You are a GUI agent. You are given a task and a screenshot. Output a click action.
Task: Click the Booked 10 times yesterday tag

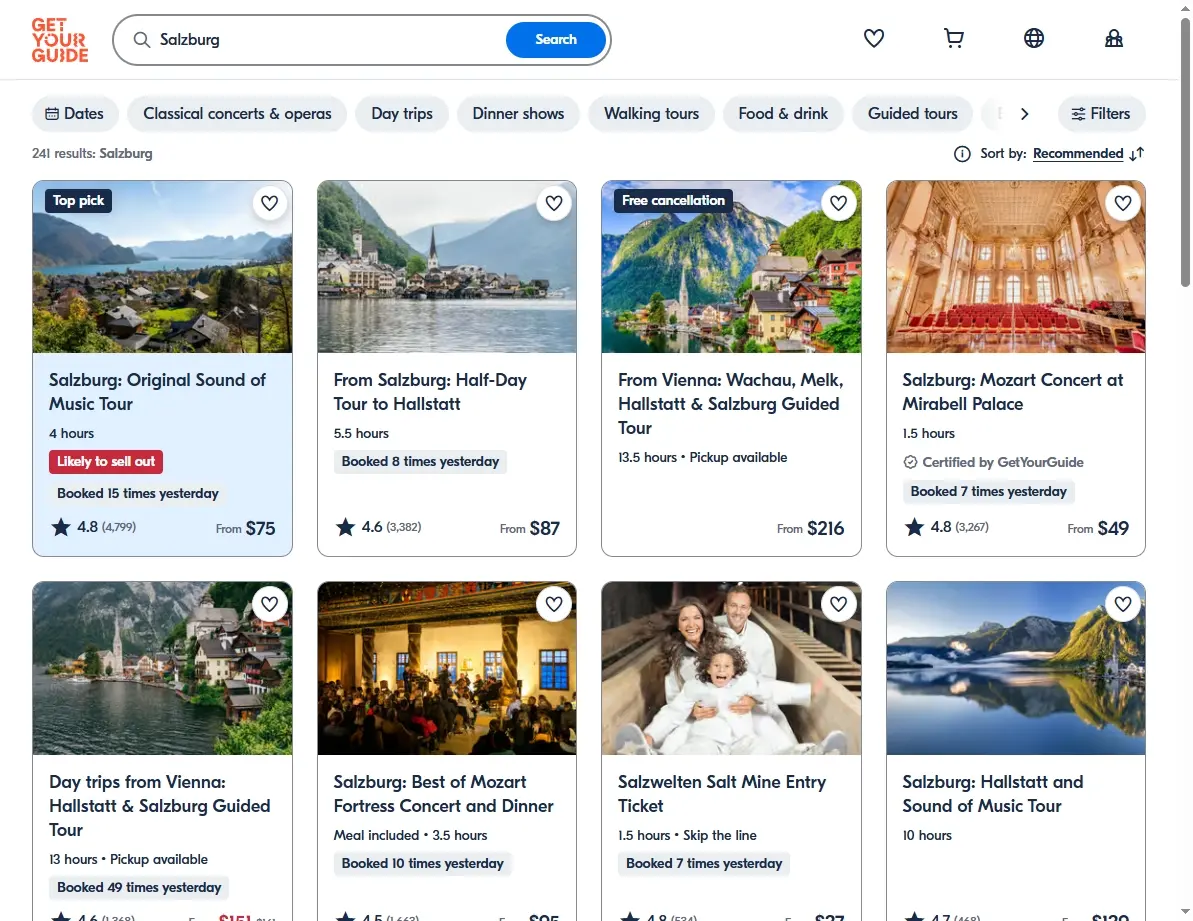(423, 864)
